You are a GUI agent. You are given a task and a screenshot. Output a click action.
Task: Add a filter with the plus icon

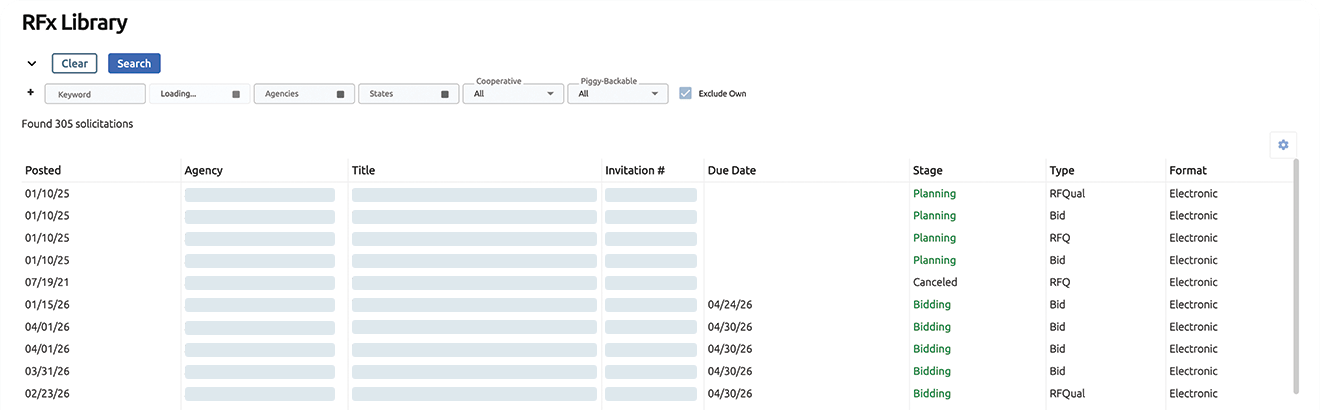tap(30, 92)
